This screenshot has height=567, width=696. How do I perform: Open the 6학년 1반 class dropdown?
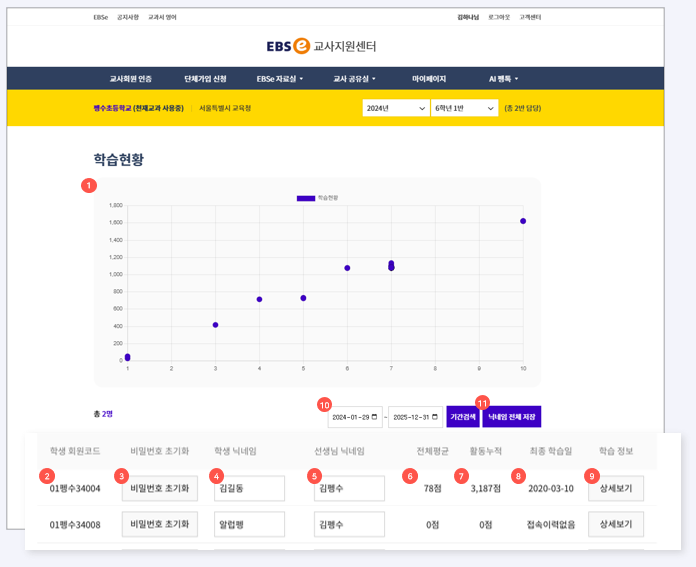(464, 108)
